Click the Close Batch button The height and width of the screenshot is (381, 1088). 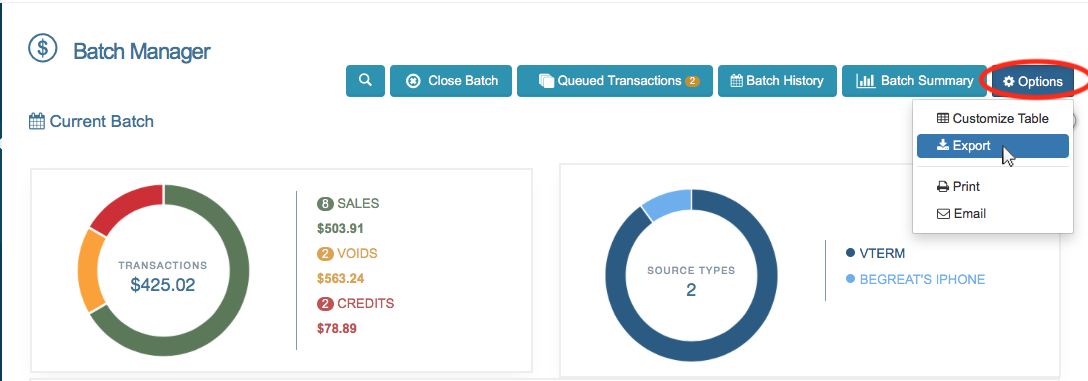click(x=451, y=81)
